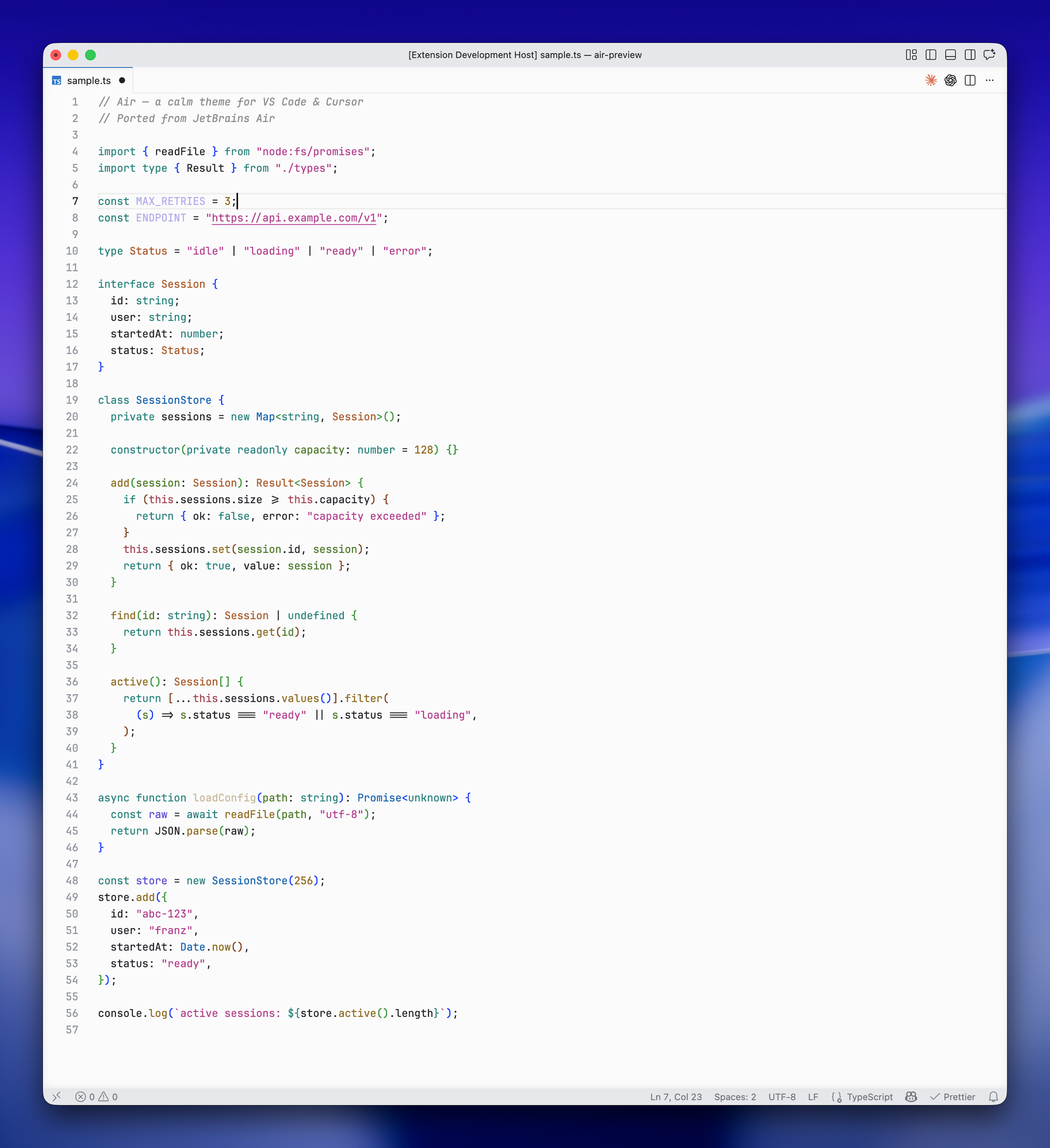Click the "capacity exceeded" string
This screenshot has width=1050, height=1148.
click(367, 516)
